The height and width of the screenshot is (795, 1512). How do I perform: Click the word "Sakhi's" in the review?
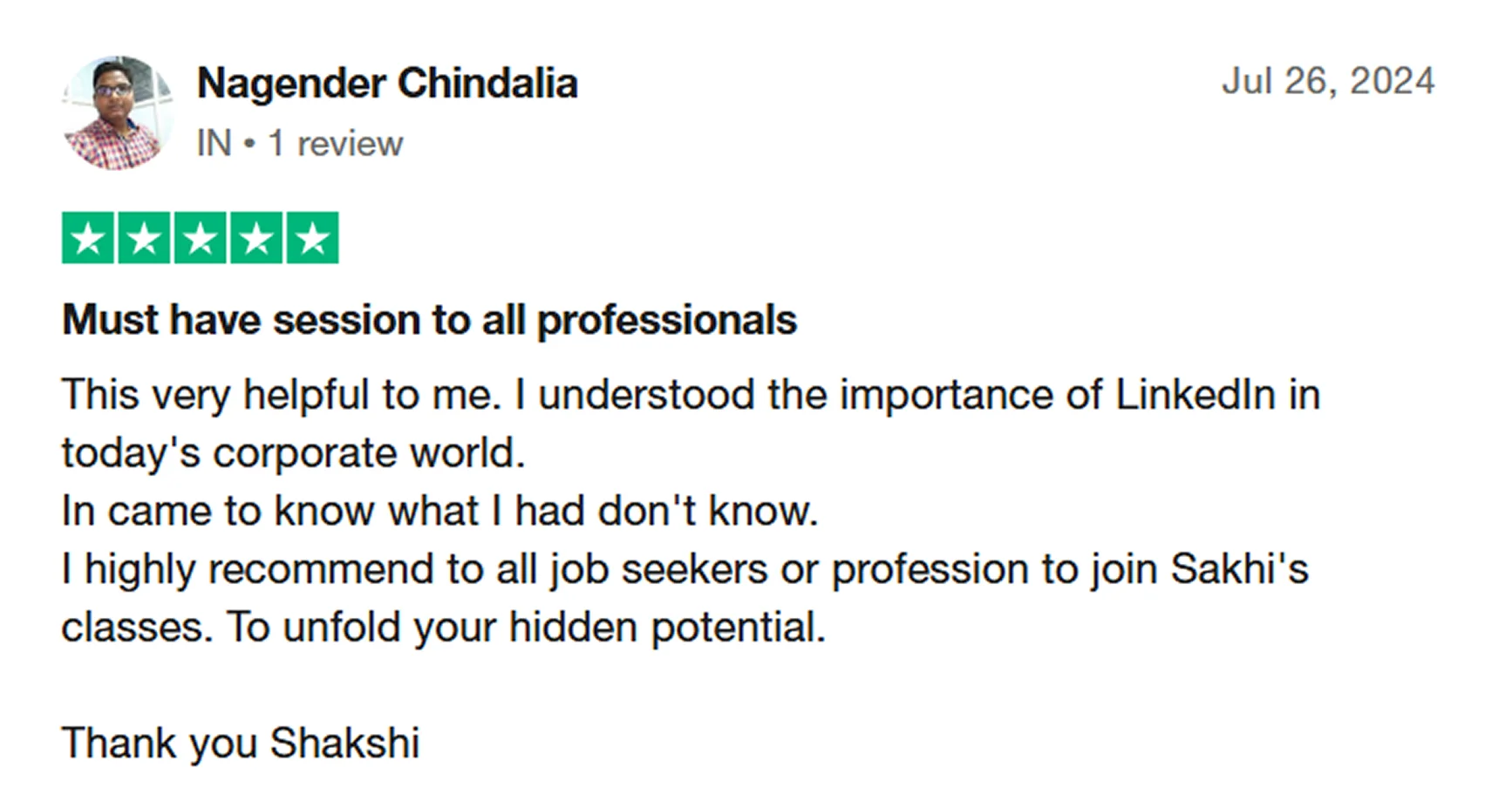point(1239,569)
